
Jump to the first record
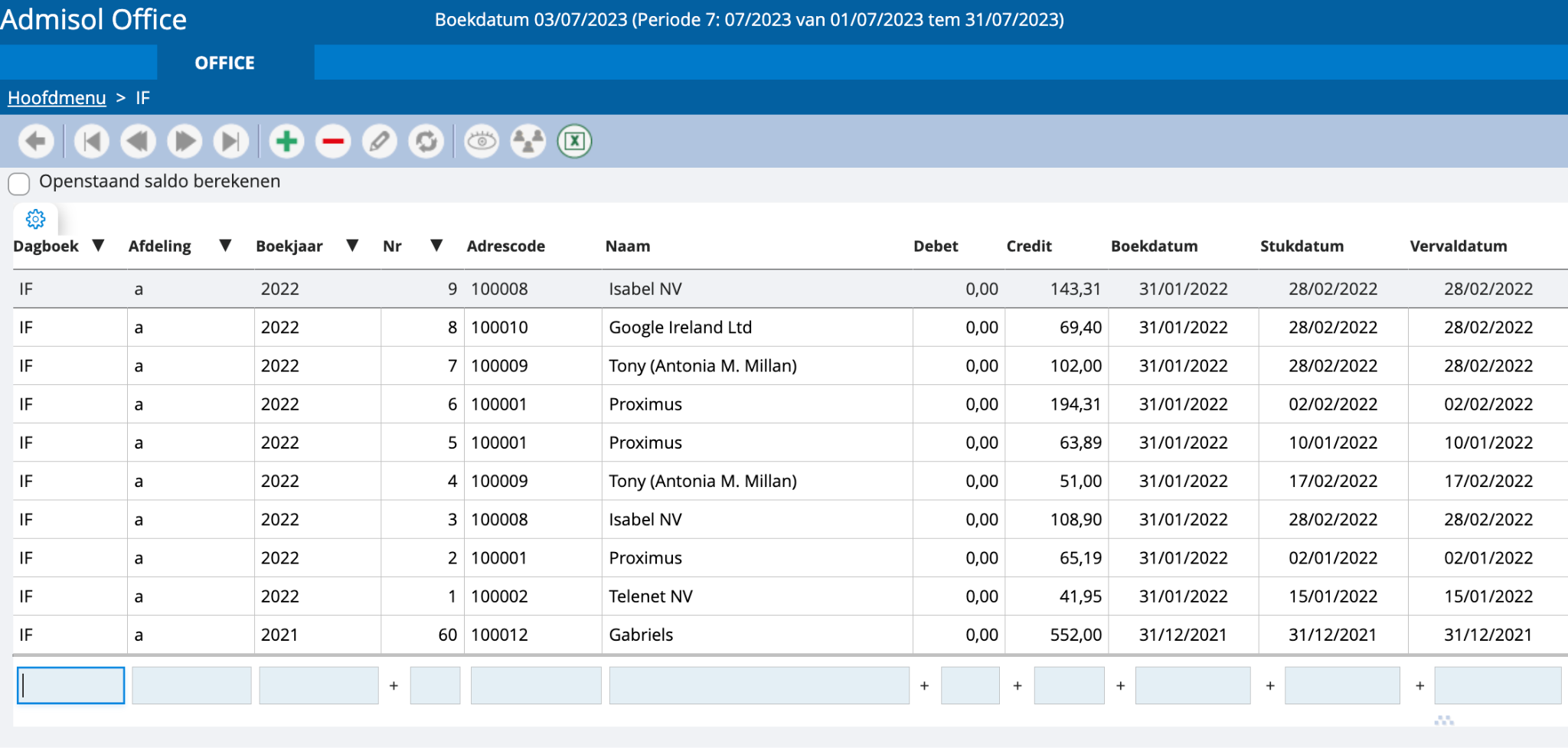(x=92, y=142)
